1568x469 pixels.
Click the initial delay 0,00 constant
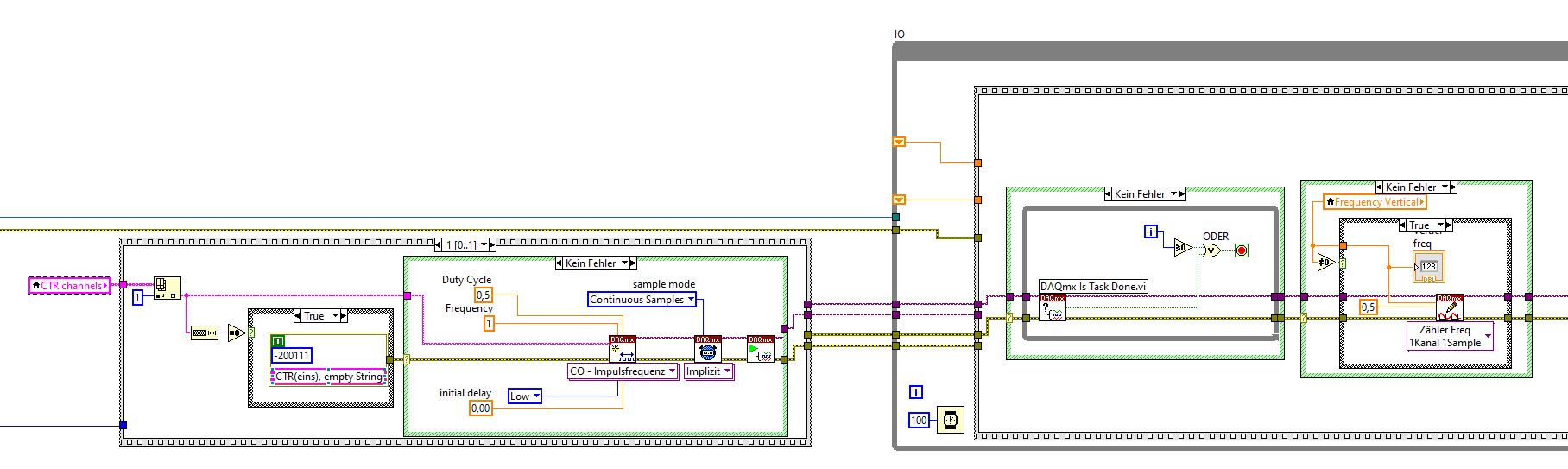481,409
